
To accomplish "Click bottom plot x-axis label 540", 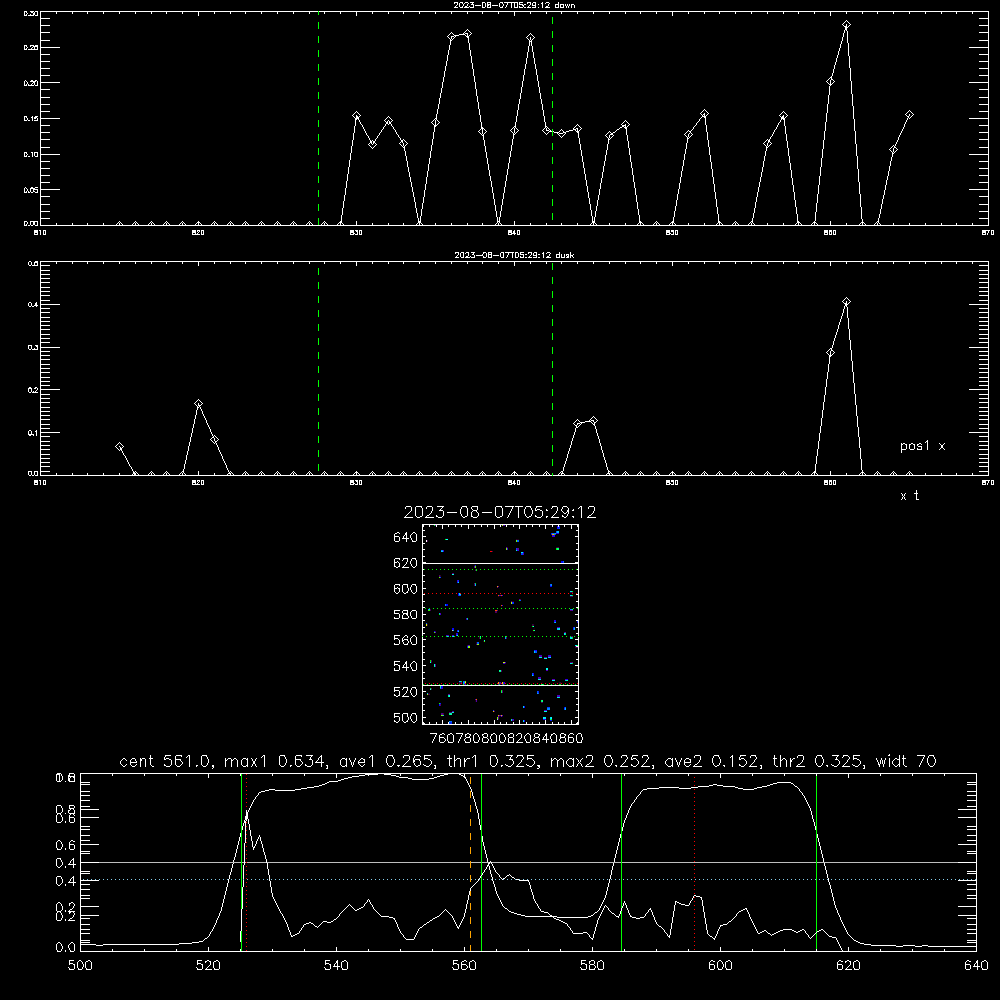I will click(x=336, y=966).
